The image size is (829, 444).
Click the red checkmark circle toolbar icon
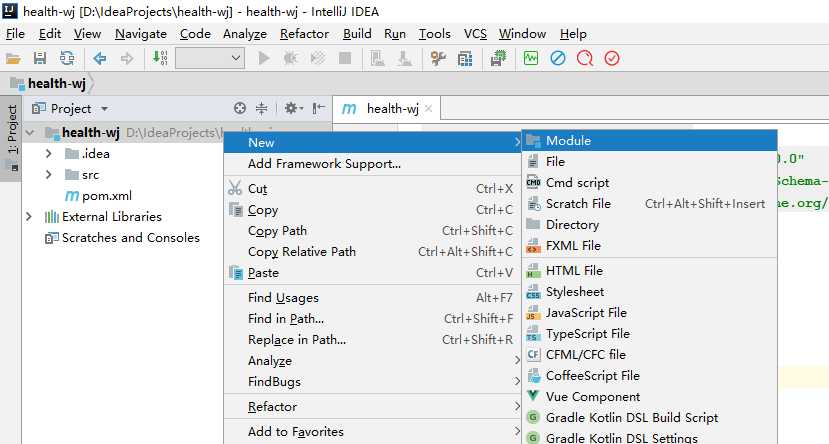[612, 58]
